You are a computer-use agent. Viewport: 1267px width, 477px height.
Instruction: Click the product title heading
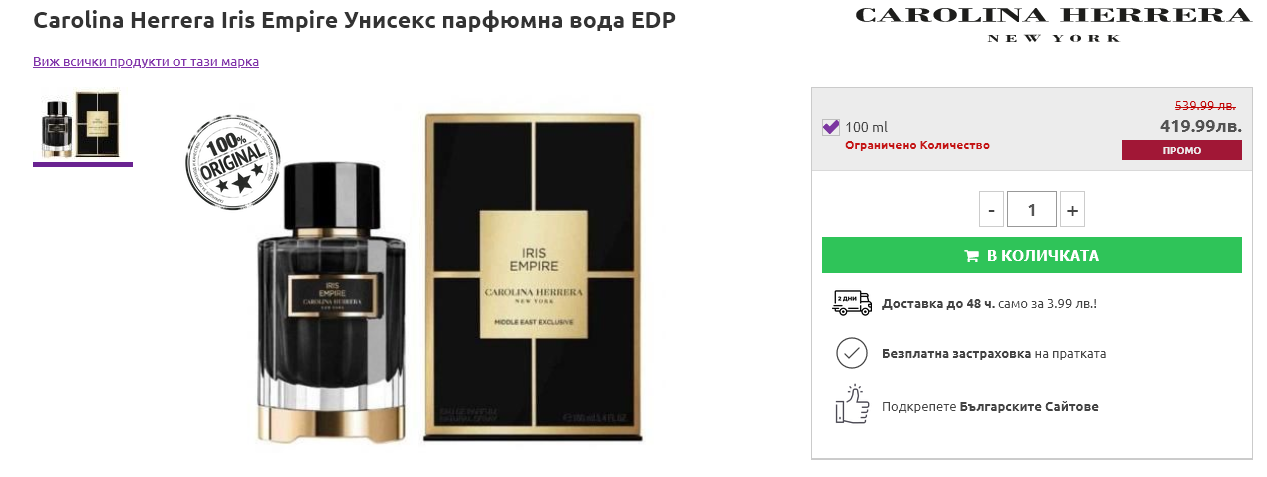click(354, 21)
